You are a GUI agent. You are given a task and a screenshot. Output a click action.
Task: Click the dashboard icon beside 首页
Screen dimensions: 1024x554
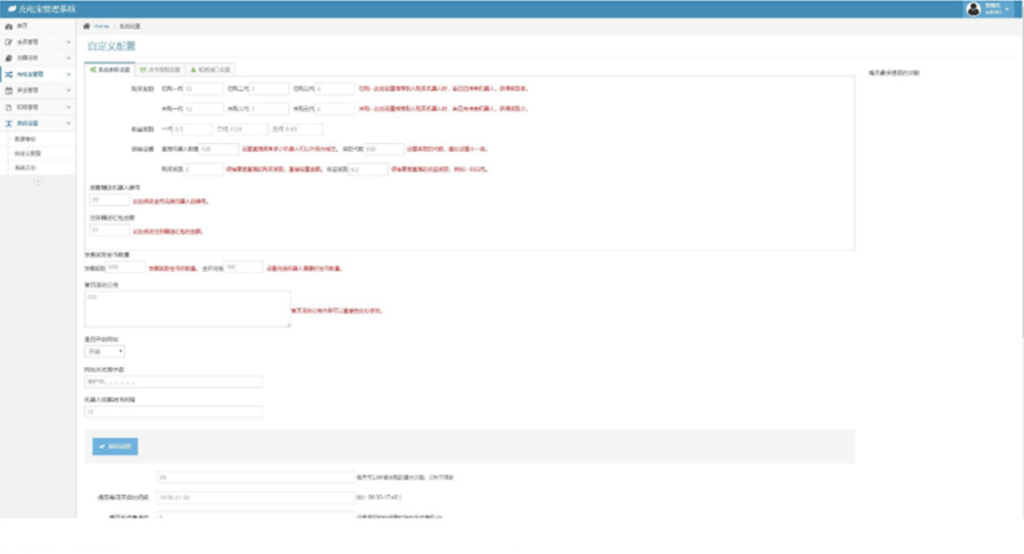[9, 25]
